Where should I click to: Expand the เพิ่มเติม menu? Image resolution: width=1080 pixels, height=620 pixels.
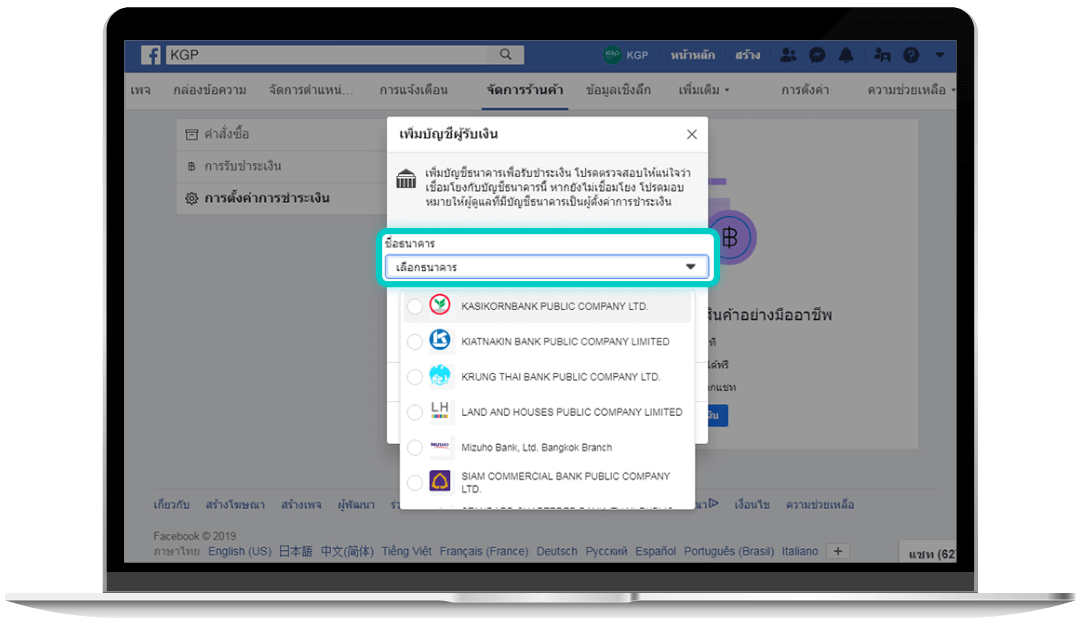[x=703, y=90]
